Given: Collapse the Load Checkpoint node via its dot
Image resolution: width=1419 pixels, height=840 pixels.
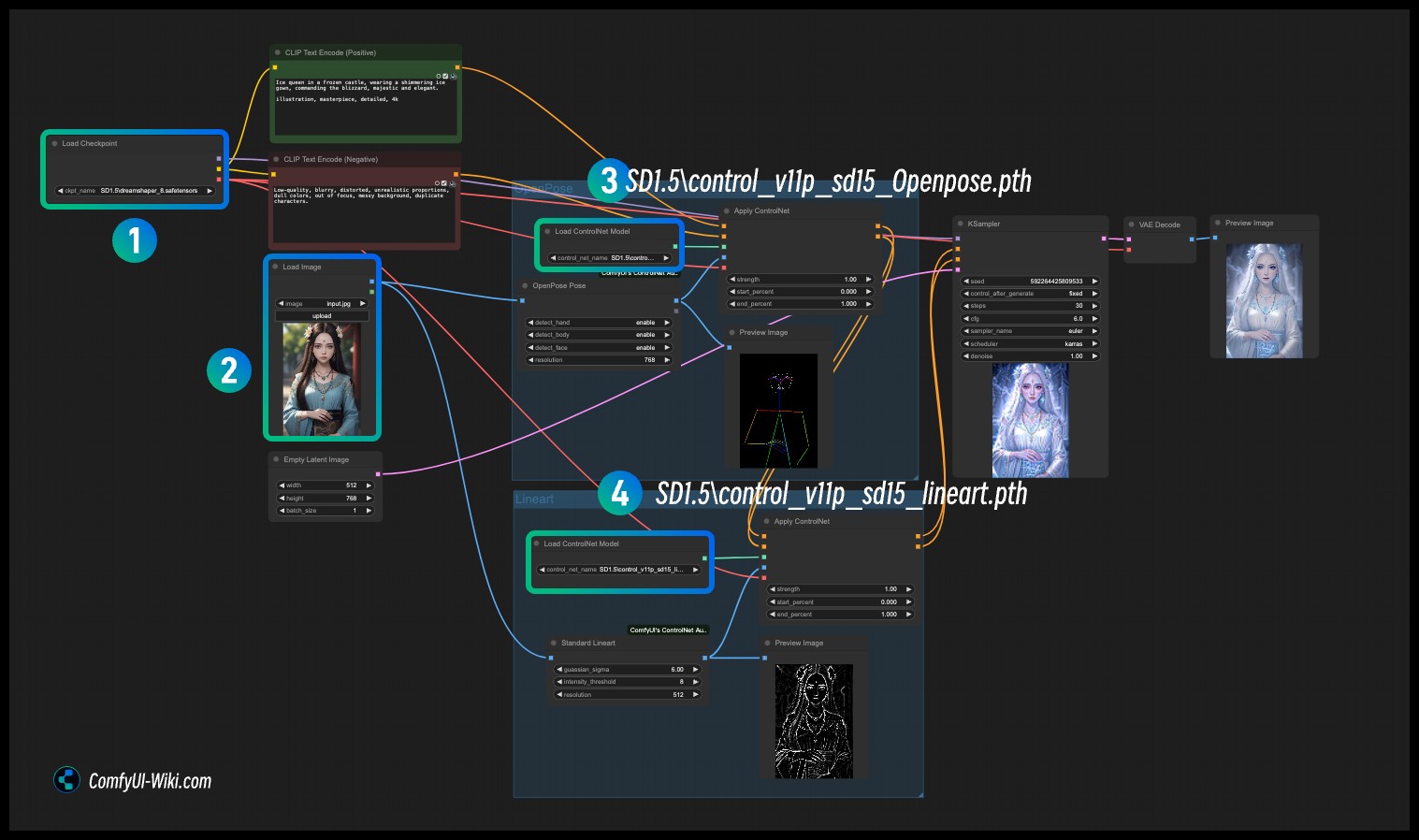Looking at the screenshot, I should [x=55, y=143].
